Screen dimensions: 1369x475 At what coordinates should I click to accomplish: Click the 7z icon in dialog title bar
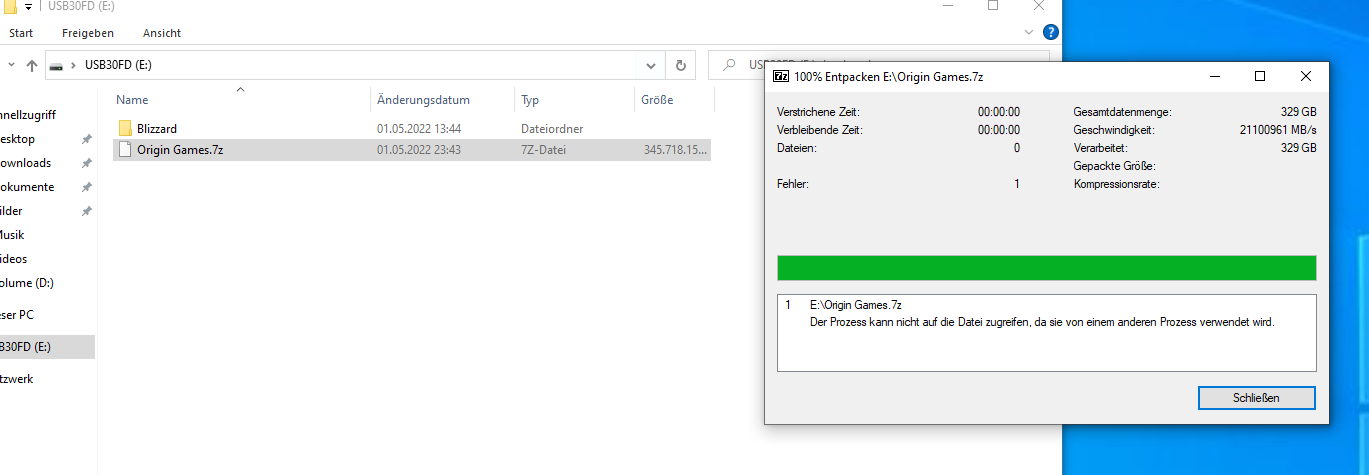pos(782,76)
